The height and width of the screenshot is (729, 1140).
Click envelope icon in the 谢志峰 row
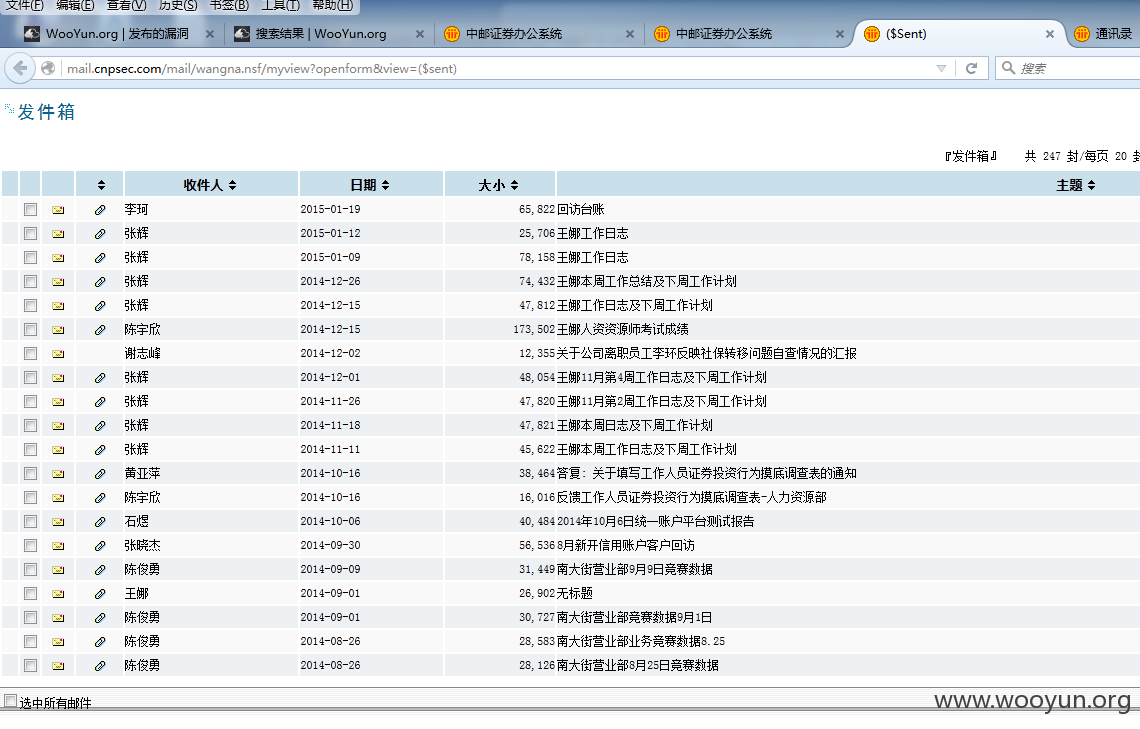point(58,354)
